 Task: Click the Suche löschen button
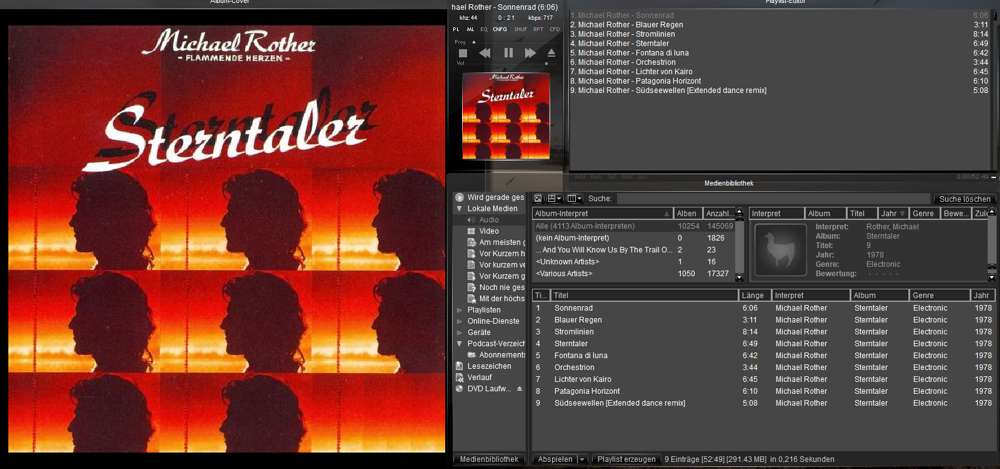pos(963,199)
